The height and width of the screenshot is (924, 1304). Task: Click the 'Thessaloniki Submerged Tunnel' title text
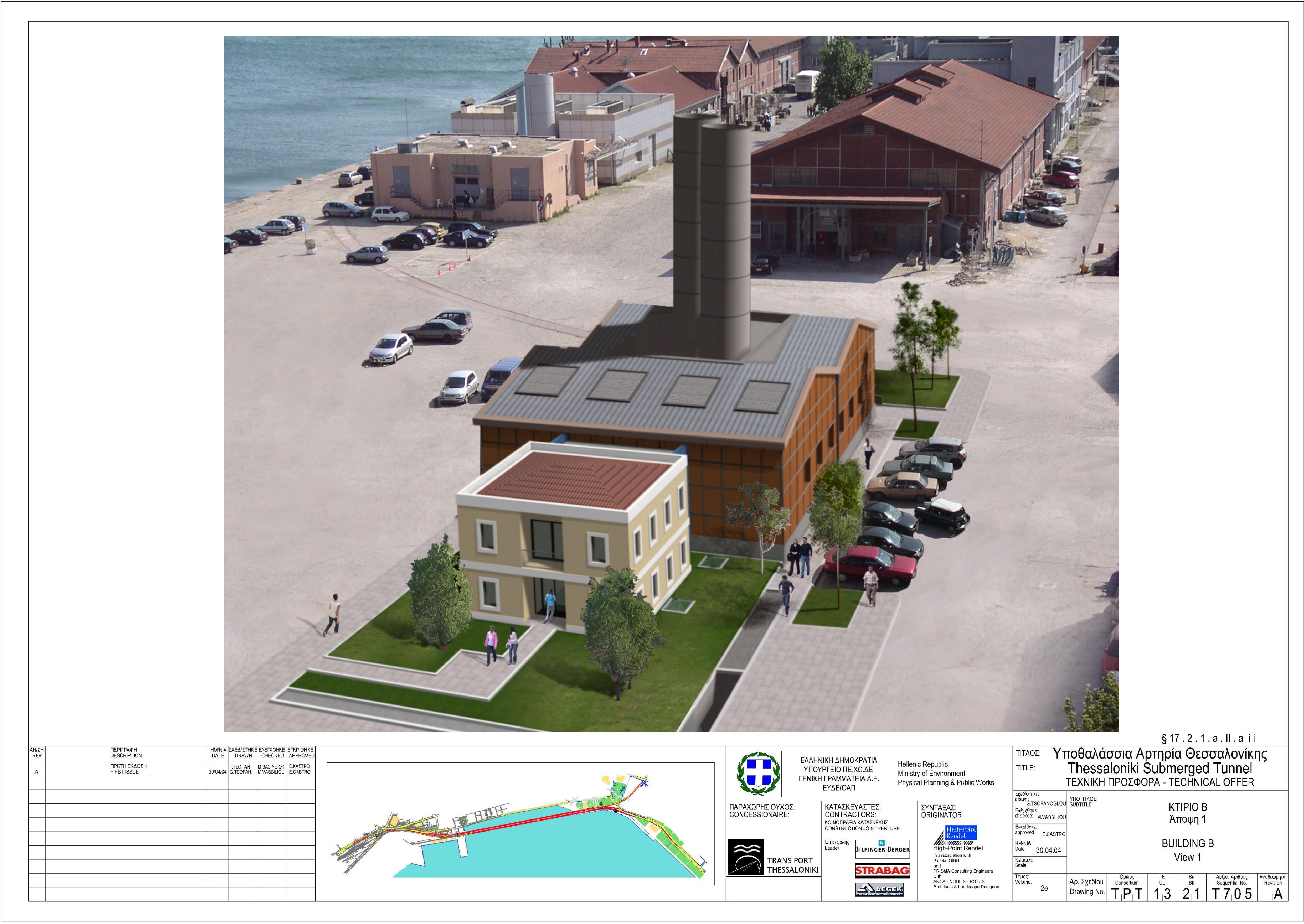tap(1159, 768)
